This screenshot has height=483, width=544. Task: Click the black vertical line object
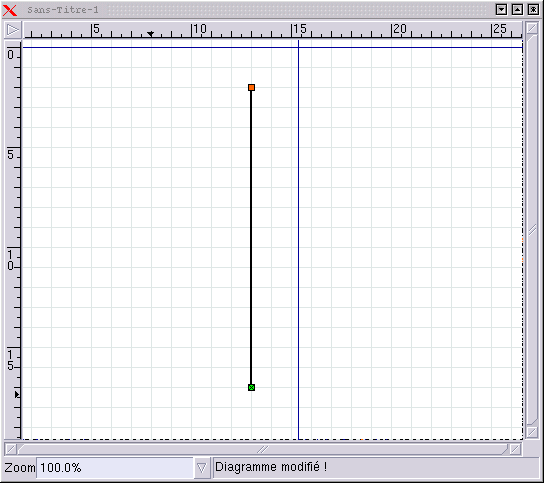pos(251,237)
